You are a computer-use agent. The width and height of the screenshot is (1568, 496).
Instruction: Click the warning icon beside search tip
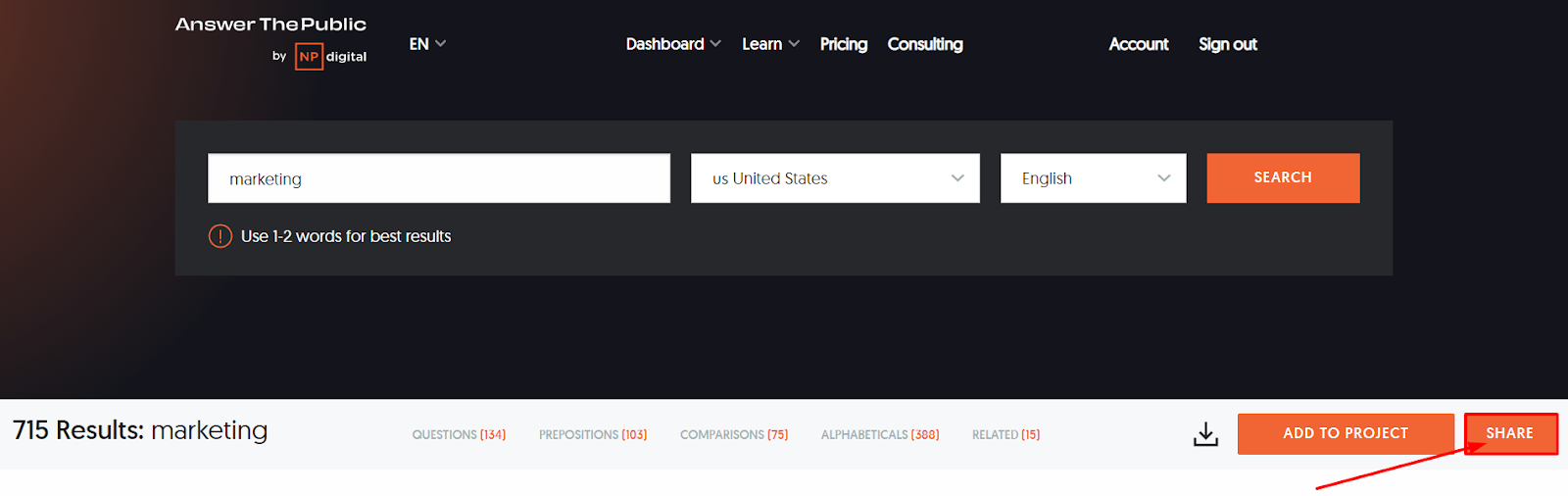[220, 236]
